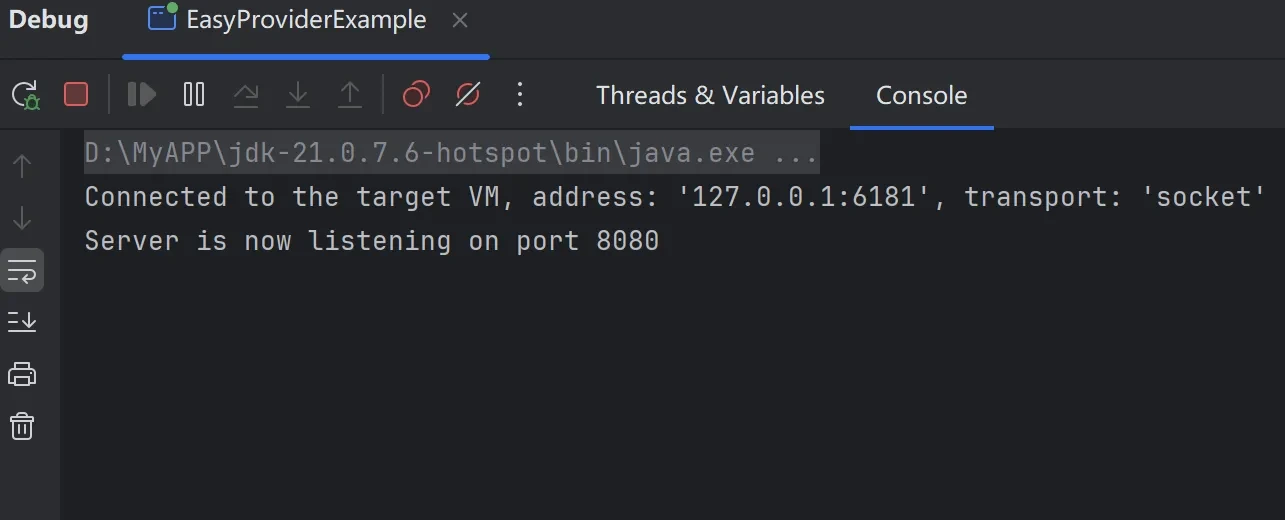Open the View Breakpoints dialog icon

tap(416, 94)
